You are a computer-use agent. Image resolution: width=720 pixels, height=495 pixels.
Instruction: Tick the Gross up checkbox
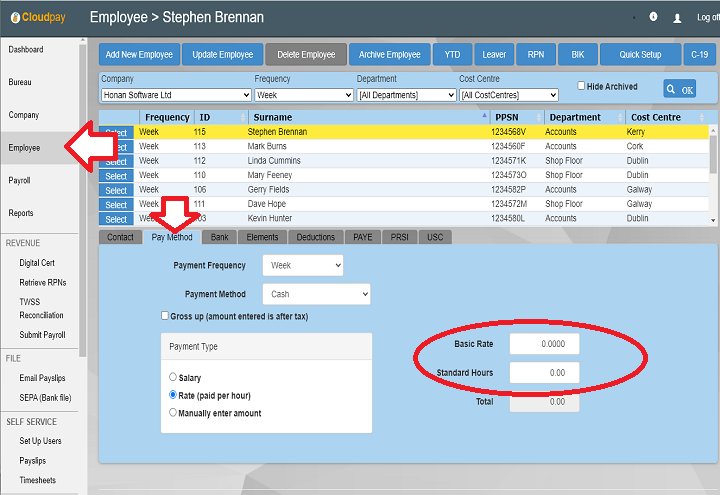click(x=165, y=316)
